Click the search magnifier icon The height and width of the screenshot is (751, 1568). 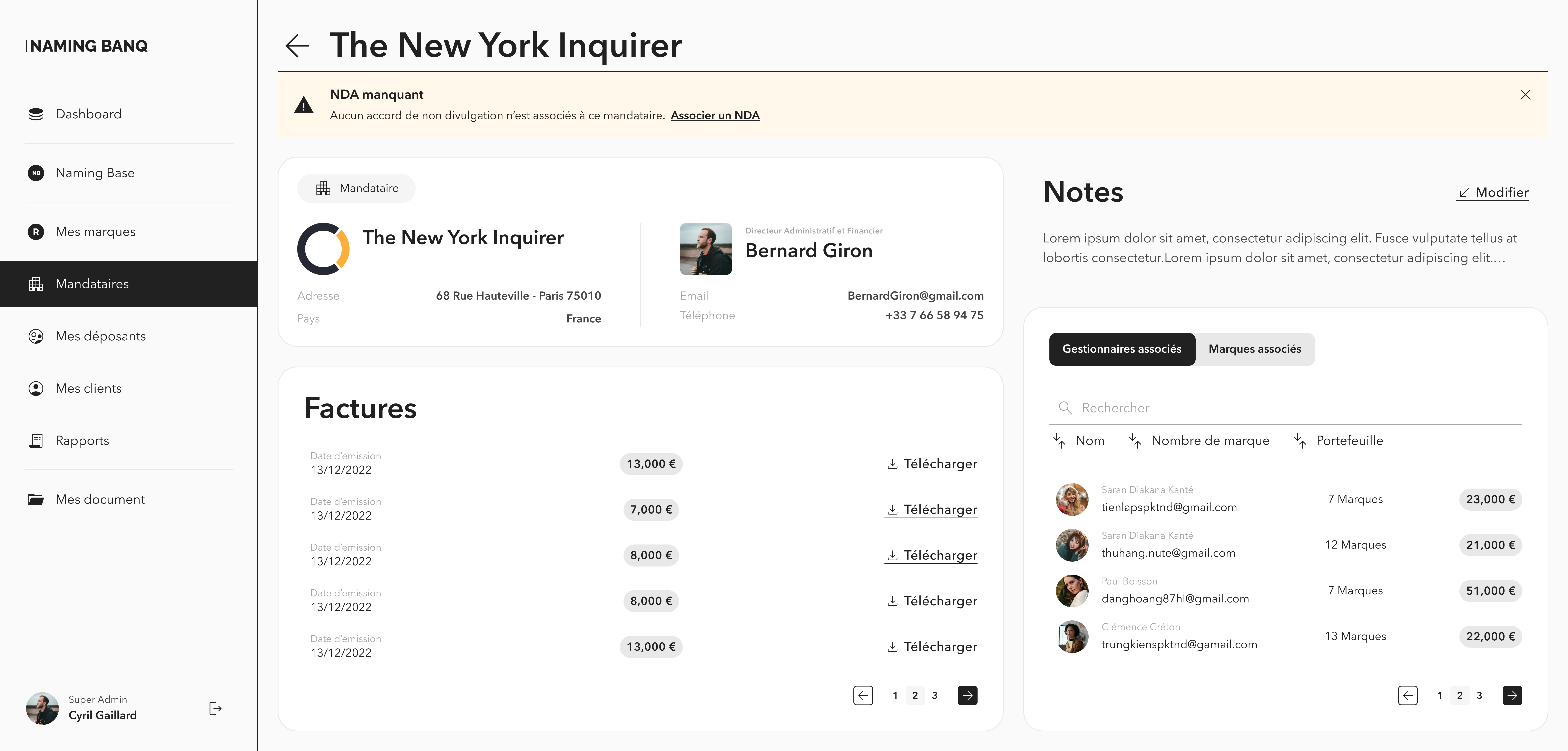tap(1065, 408)
